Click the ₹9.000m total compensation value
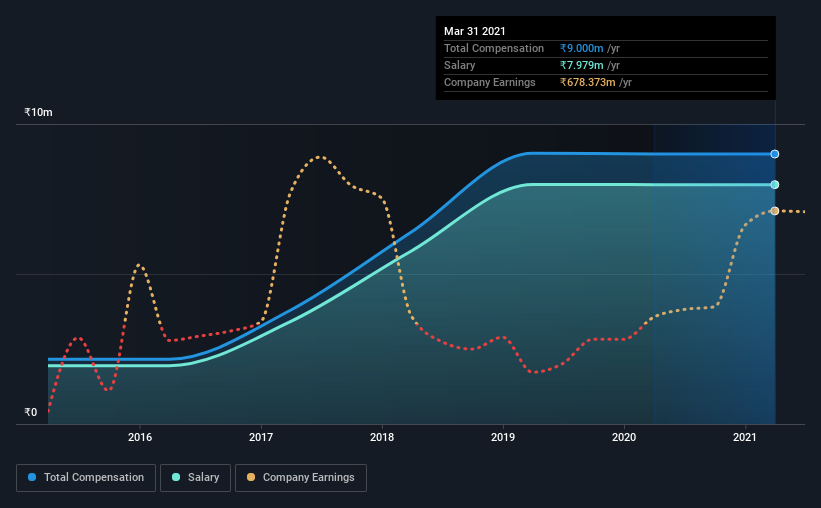 (x=581, y=48)
